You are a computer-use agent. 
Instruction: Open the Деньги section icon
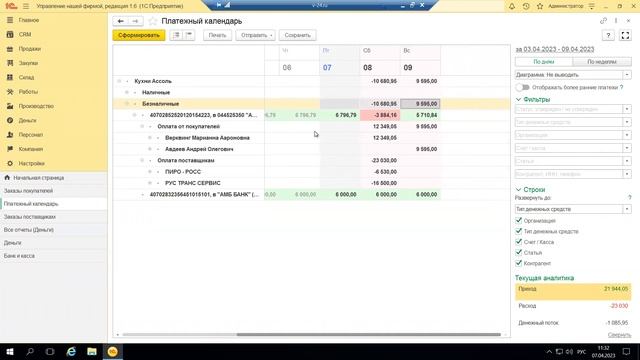tap(10, 120)
